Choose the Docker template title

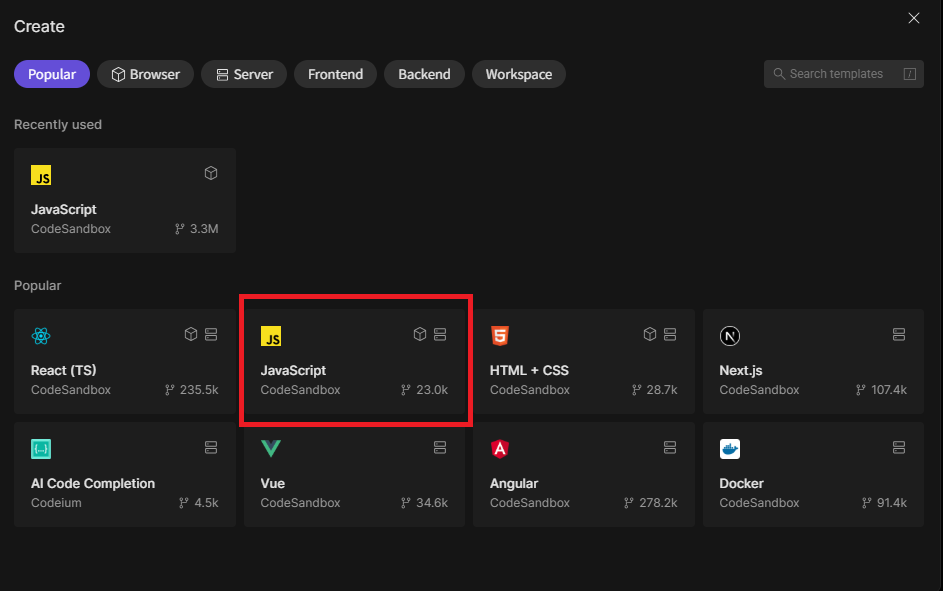[x=742, y=483]
